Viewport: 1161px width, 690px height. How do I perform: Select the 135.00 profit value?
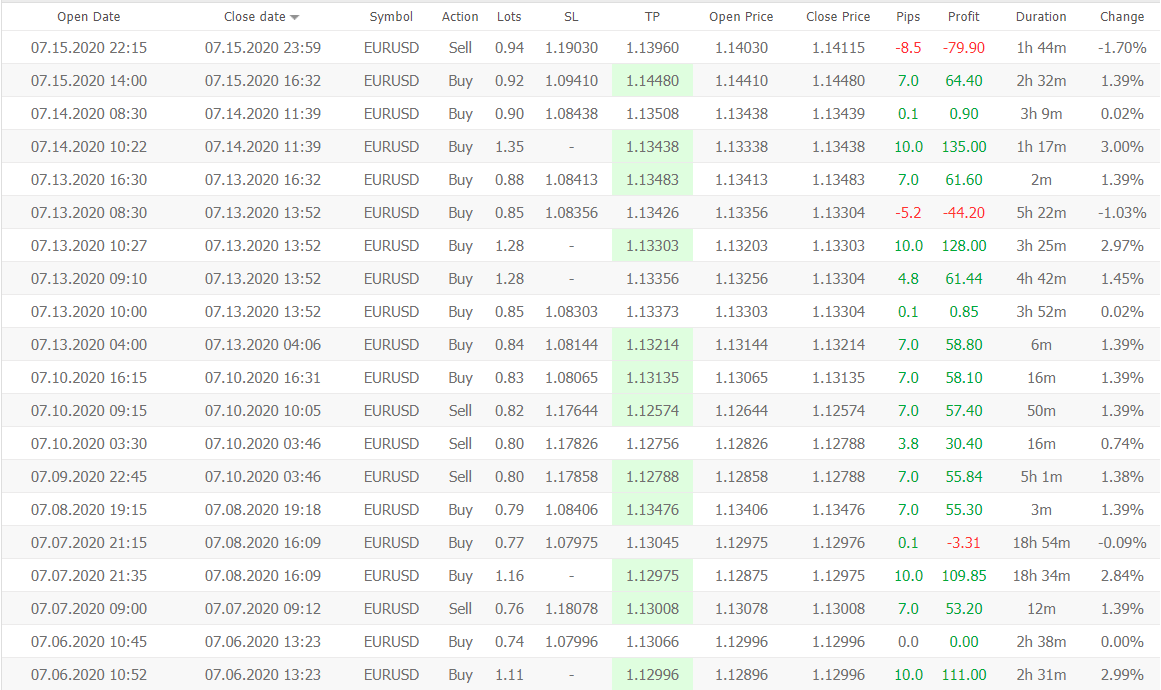tap(963, 147)
